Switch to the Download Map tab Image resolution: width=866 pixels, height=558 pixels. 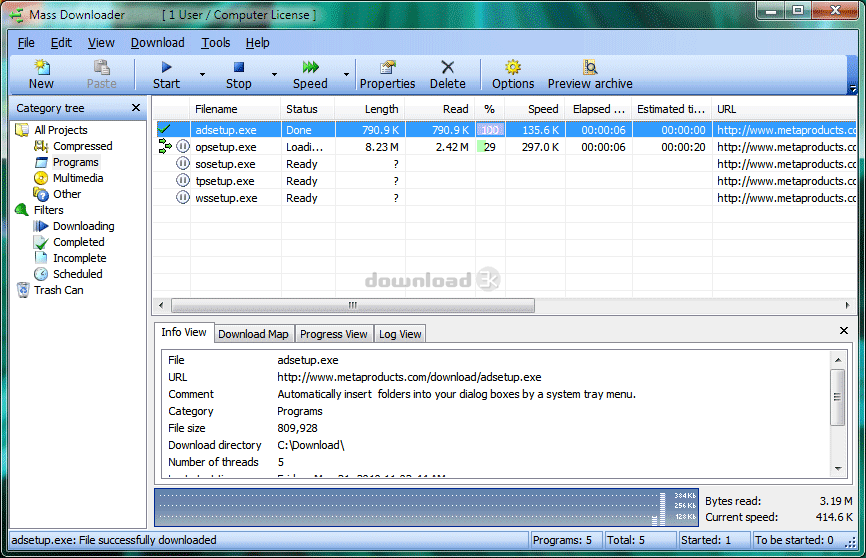tap(254, 334)
